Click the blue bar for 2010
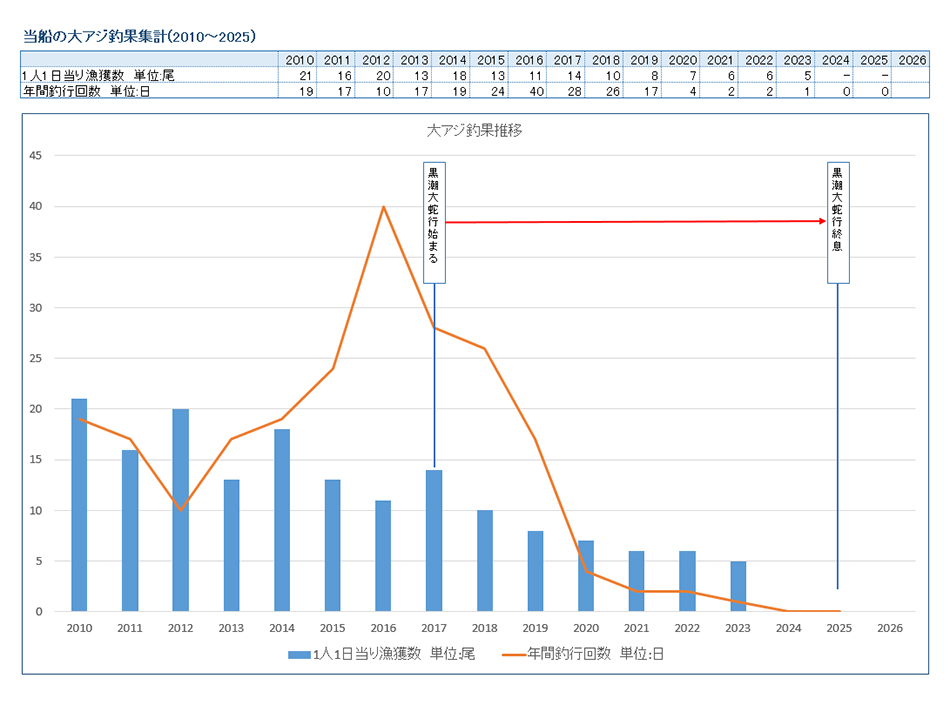This screenshot has width=950, height=712. point(79,505)
